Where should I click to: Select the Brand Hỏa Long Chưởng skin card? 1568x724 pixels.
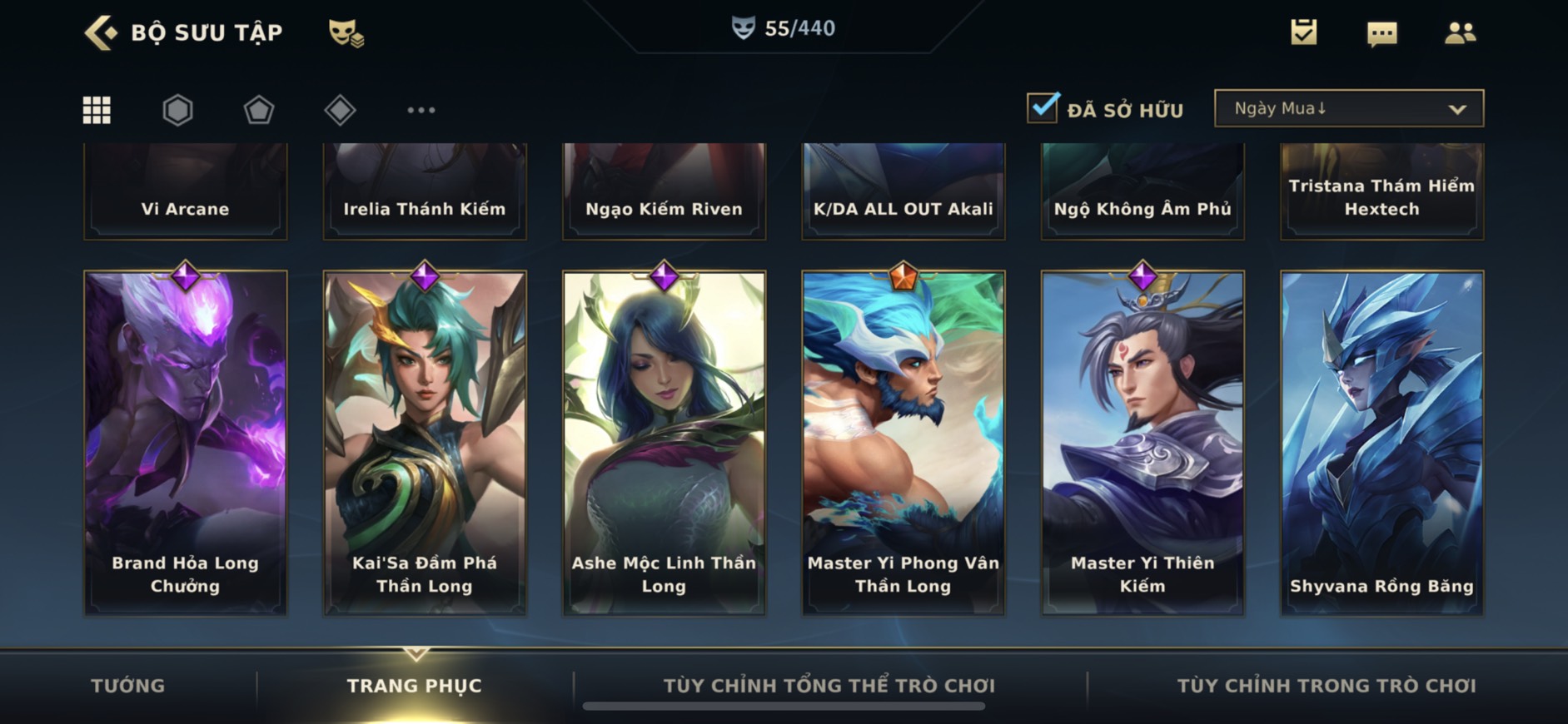(185, 443)
